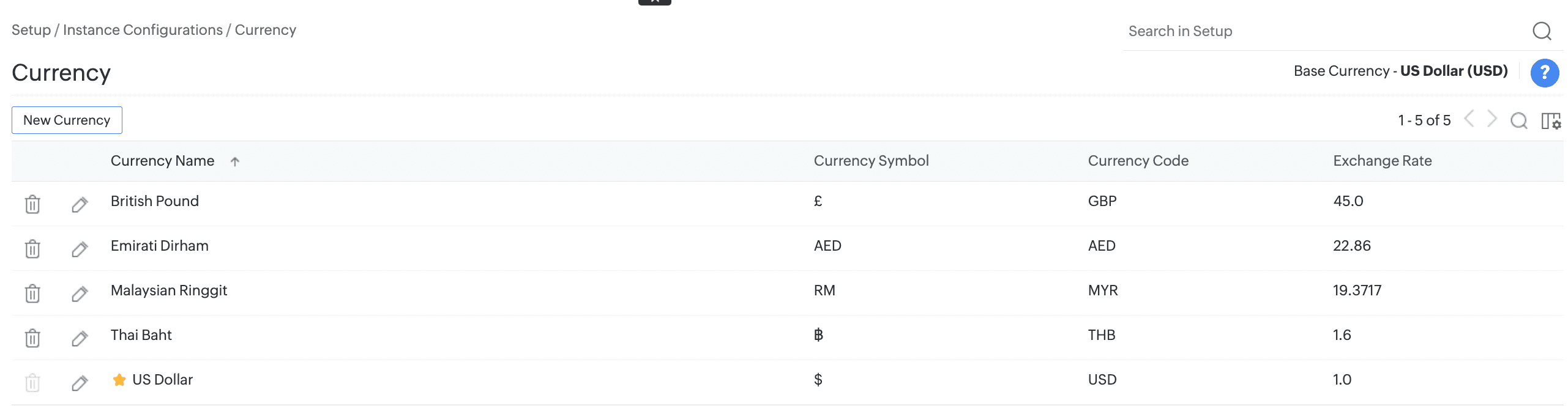Delete the Emirati Dirham row
The height and width of the screenshot is (406, 1568).
point(32,249)
